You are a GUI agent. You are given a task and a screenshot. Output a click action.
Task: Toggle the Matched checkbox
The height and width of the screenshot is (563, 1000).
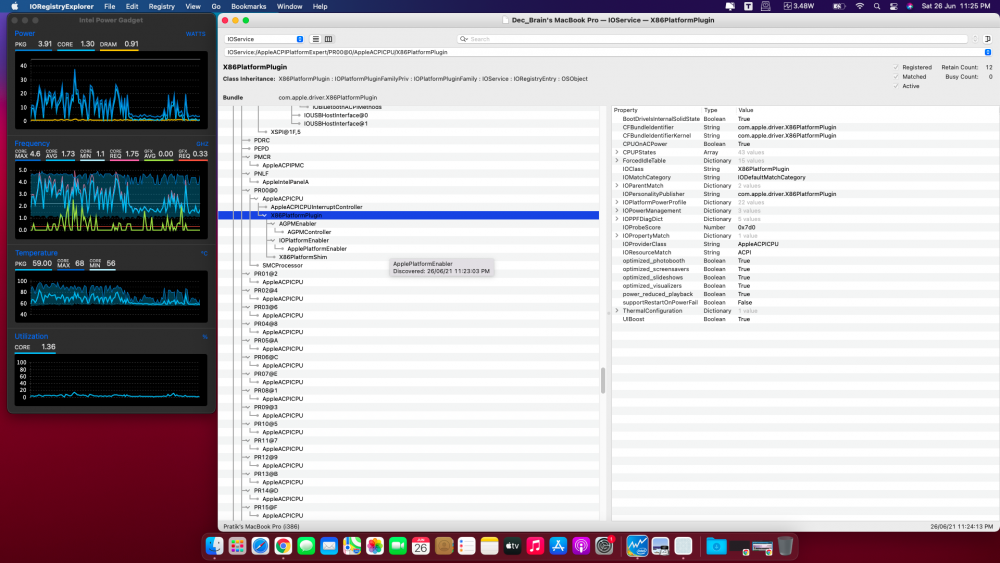(896, 77)
